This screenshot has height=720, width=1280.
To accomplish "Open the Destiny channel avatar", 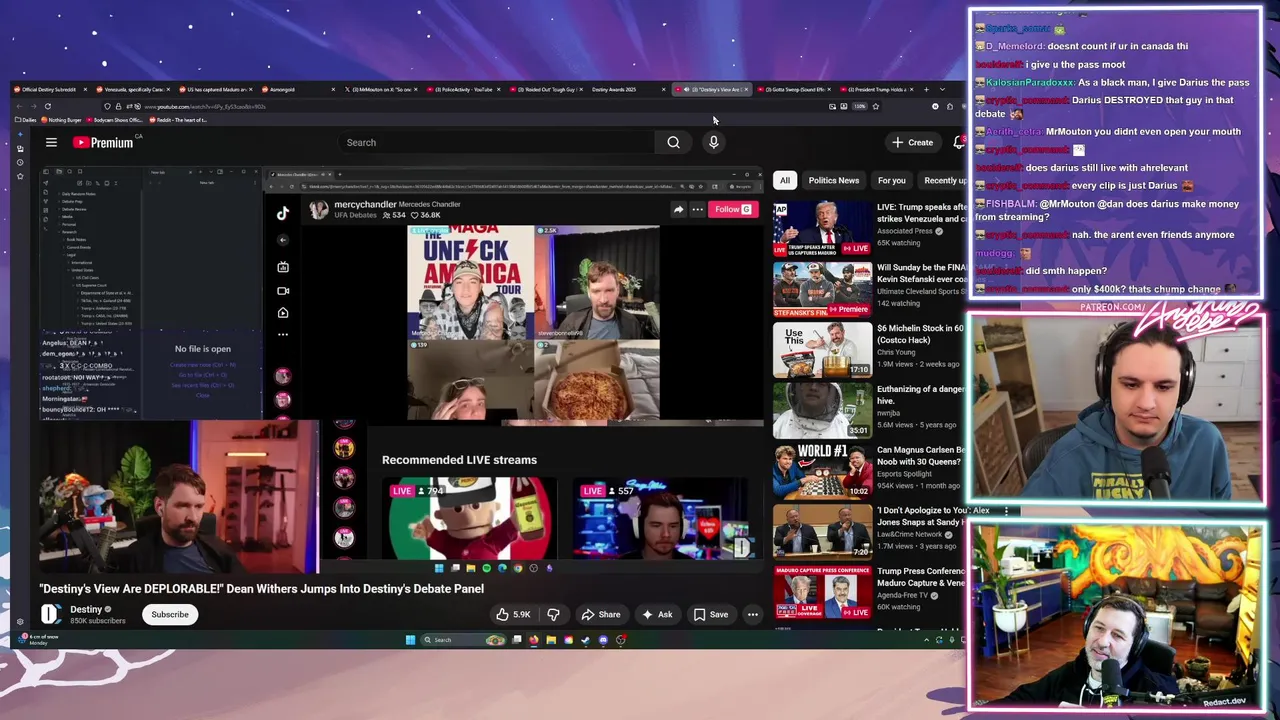I will pyautogui.click(x=50, y=614).
